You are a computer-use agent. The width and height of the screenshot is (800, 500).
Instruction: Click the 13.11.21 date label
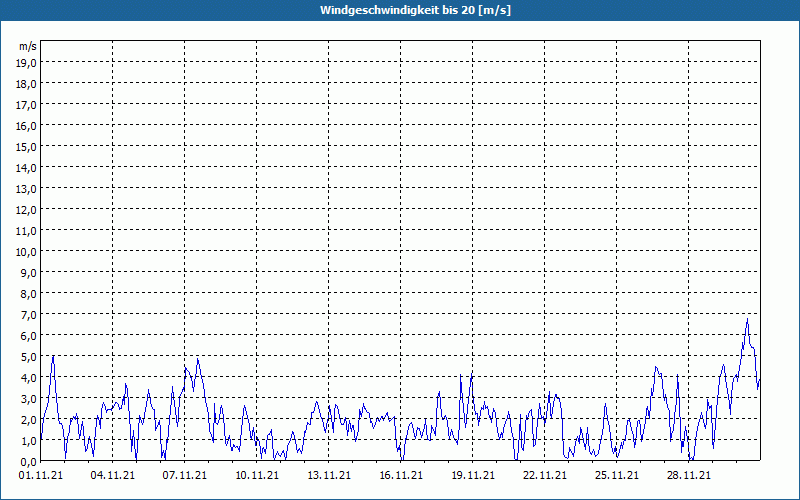point(329,476)
